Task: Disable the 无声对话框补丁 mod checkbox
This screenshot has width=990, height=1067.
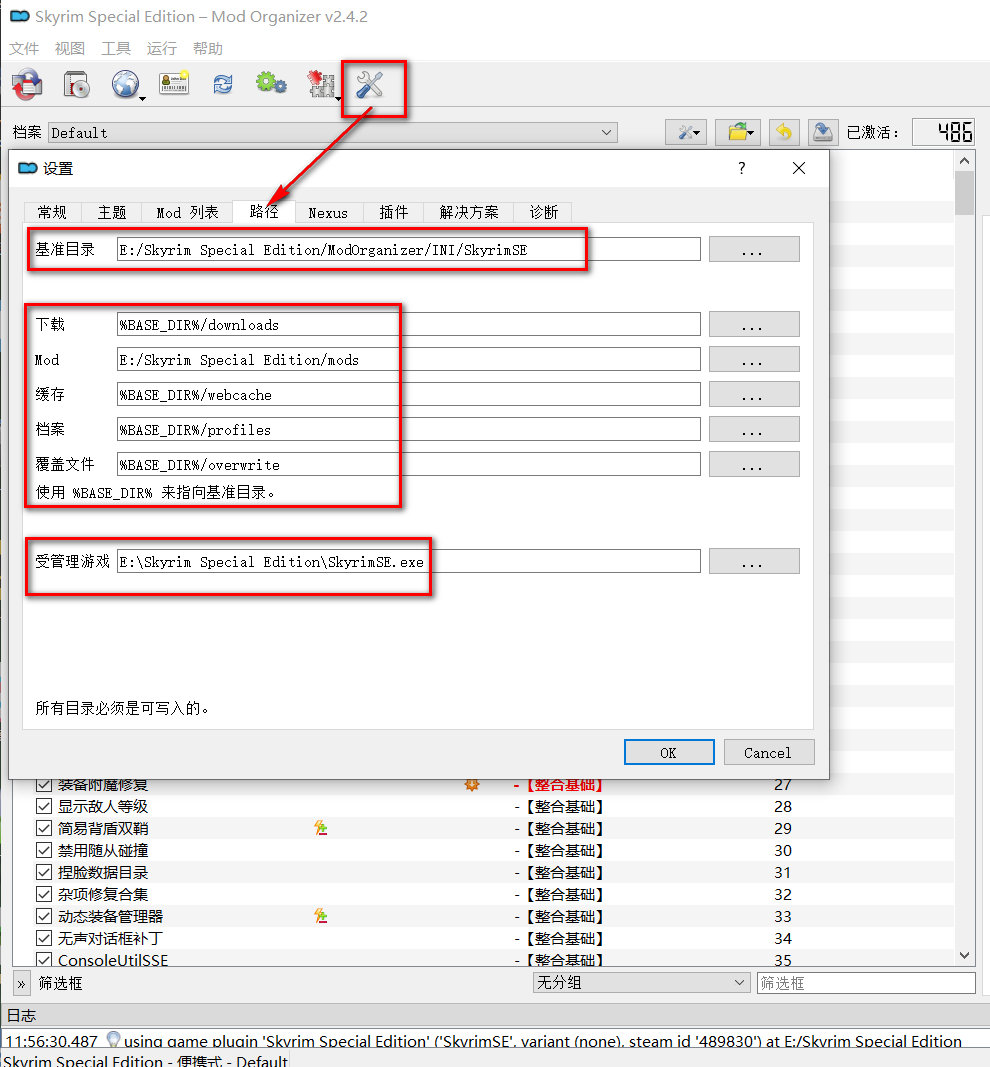Action: [x=44, y=938]
